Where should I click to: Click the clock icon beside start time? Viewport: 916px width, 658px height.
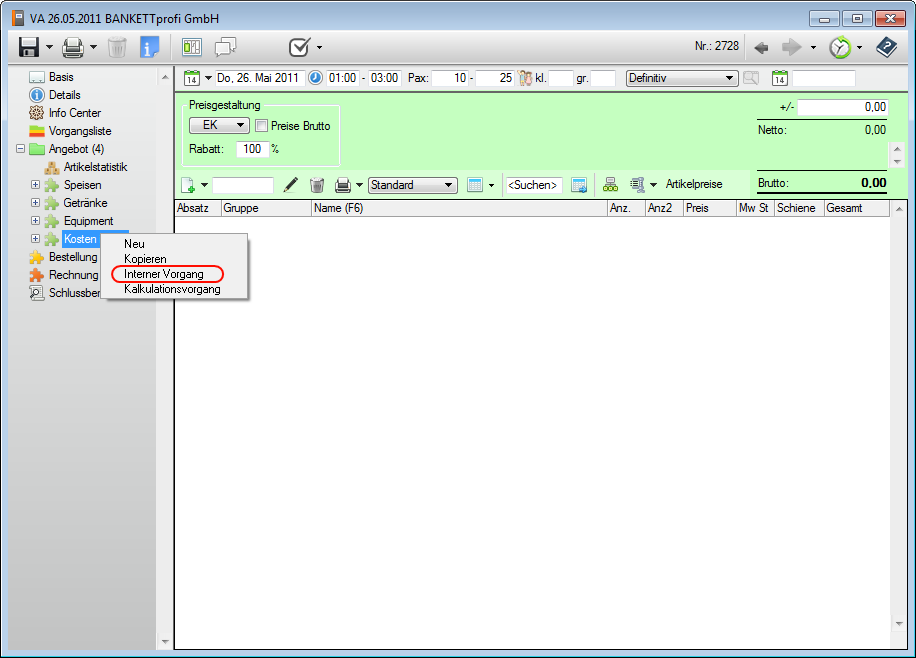[315, 78]
